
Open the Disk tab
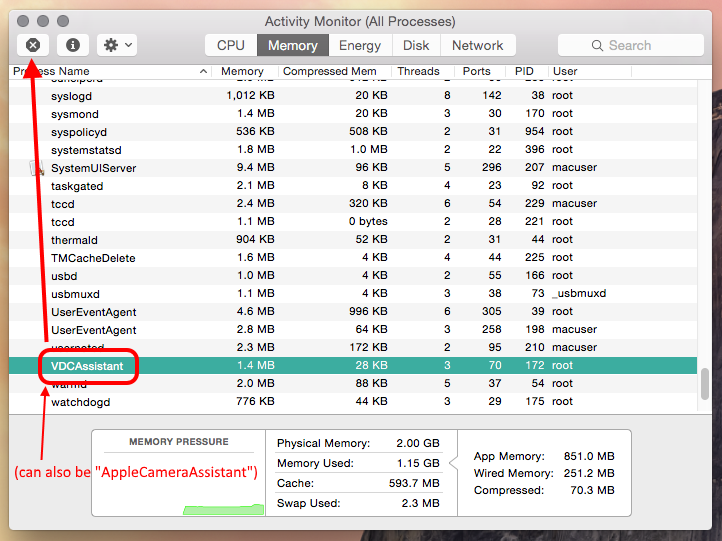pos(416,45)
